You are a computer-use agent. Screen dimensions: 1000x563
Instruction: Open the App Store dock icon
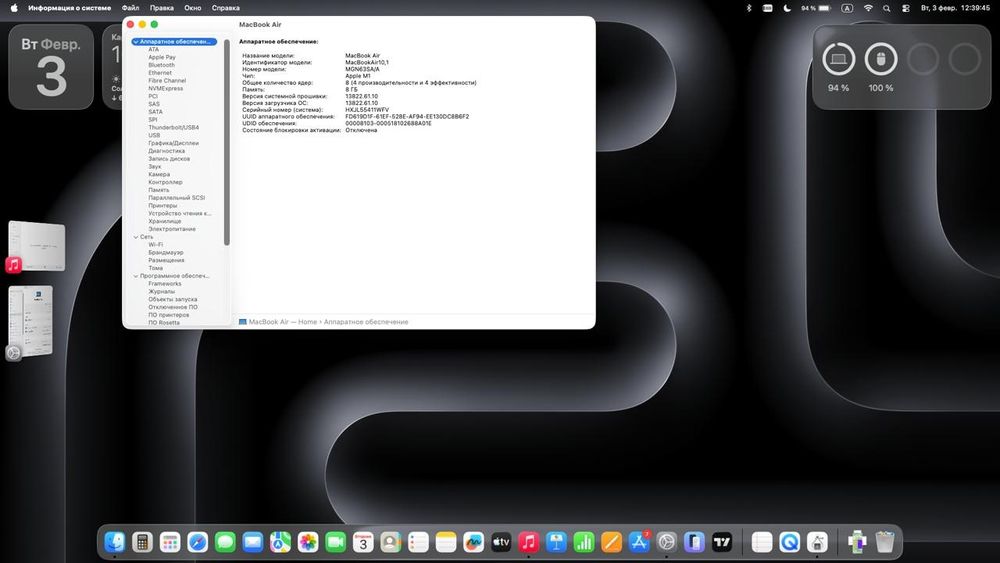coord(639,542)
